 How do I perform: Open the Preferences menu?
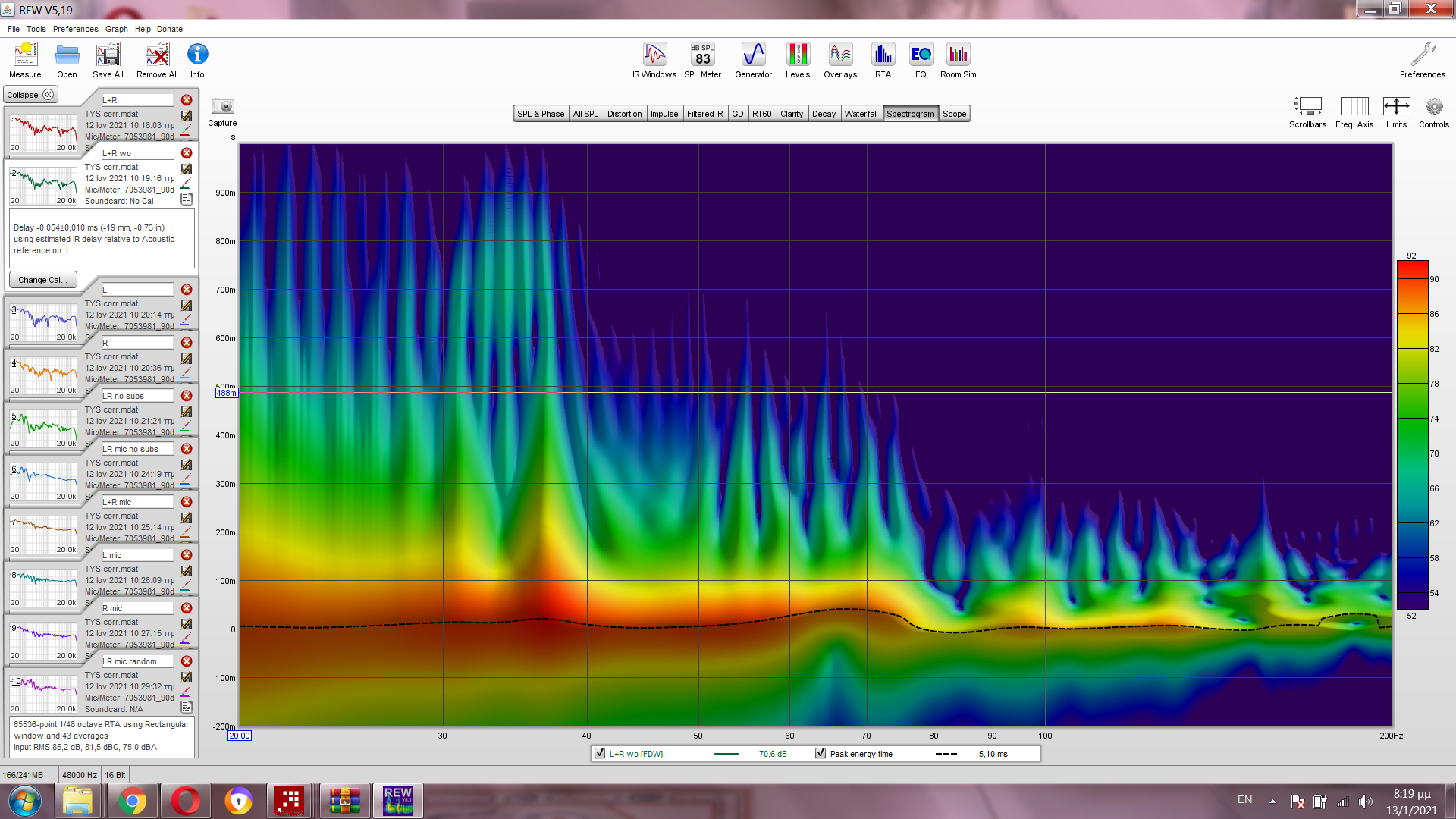[x=75, y=29]
